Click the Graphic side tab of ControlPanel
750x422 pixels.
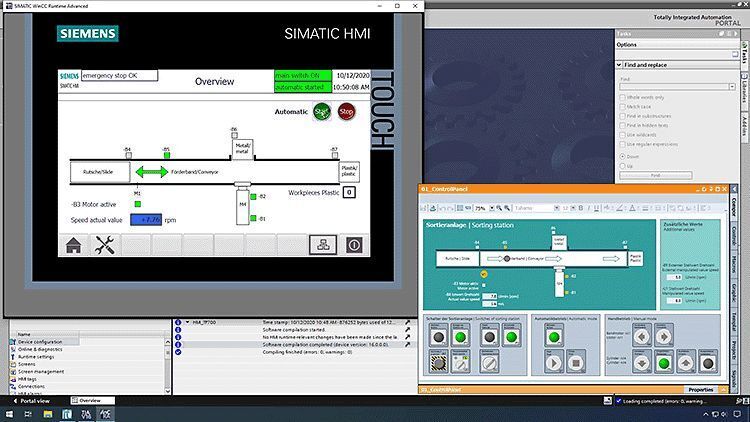pos(734,293)
